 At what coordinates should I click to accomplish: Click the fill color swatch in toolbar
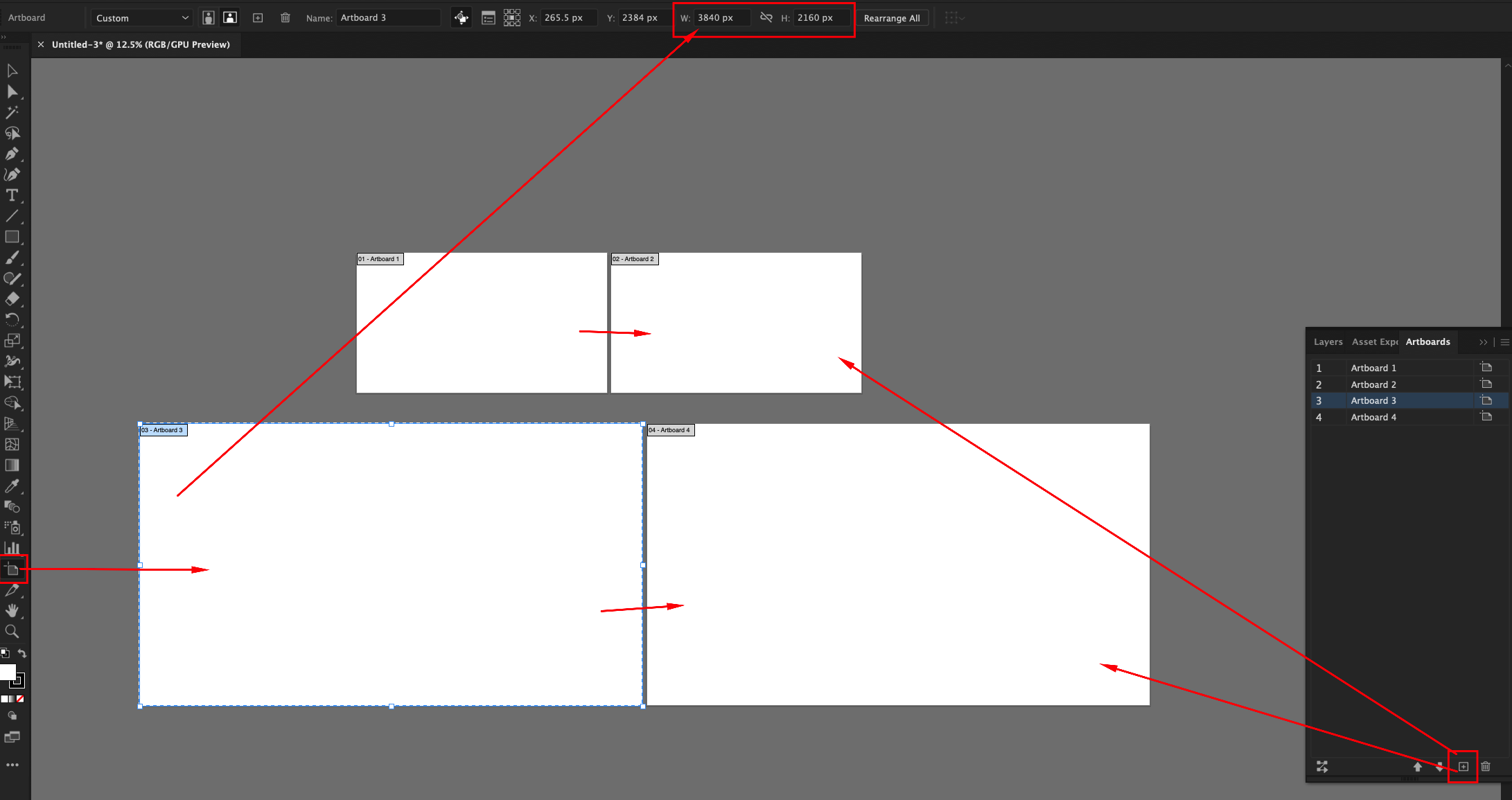(x=8, y=672)
